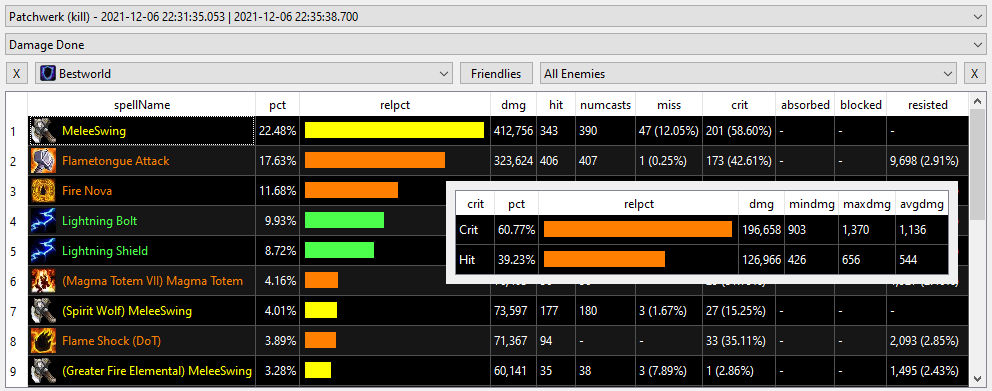The image size is (992, 391).
Task: Select the MeleeSwing spell name in row 1
Action: tap(94, 131)
